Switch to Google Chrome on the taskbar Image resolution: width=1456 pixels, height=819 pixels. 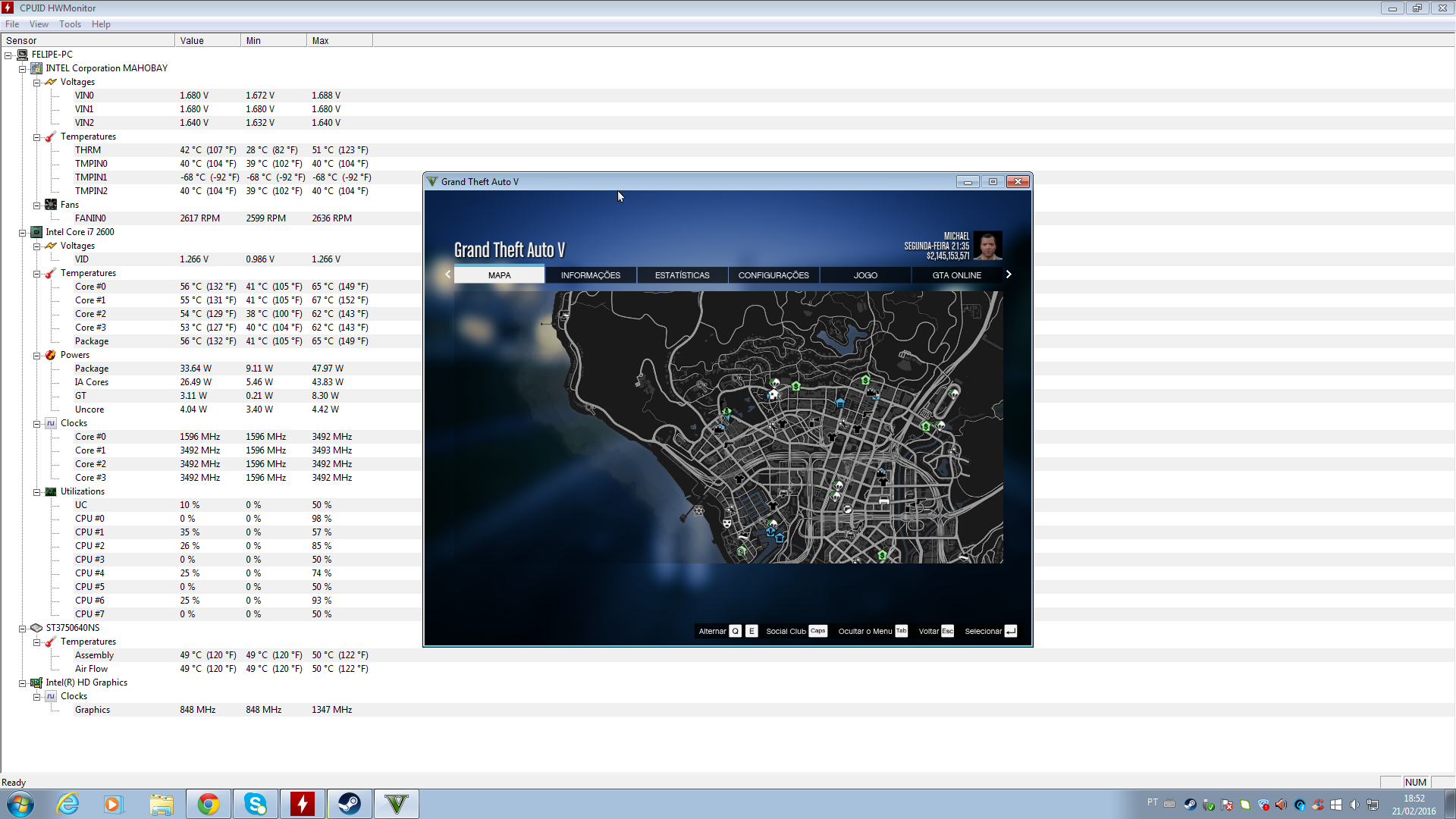click(x=209, y=804)
